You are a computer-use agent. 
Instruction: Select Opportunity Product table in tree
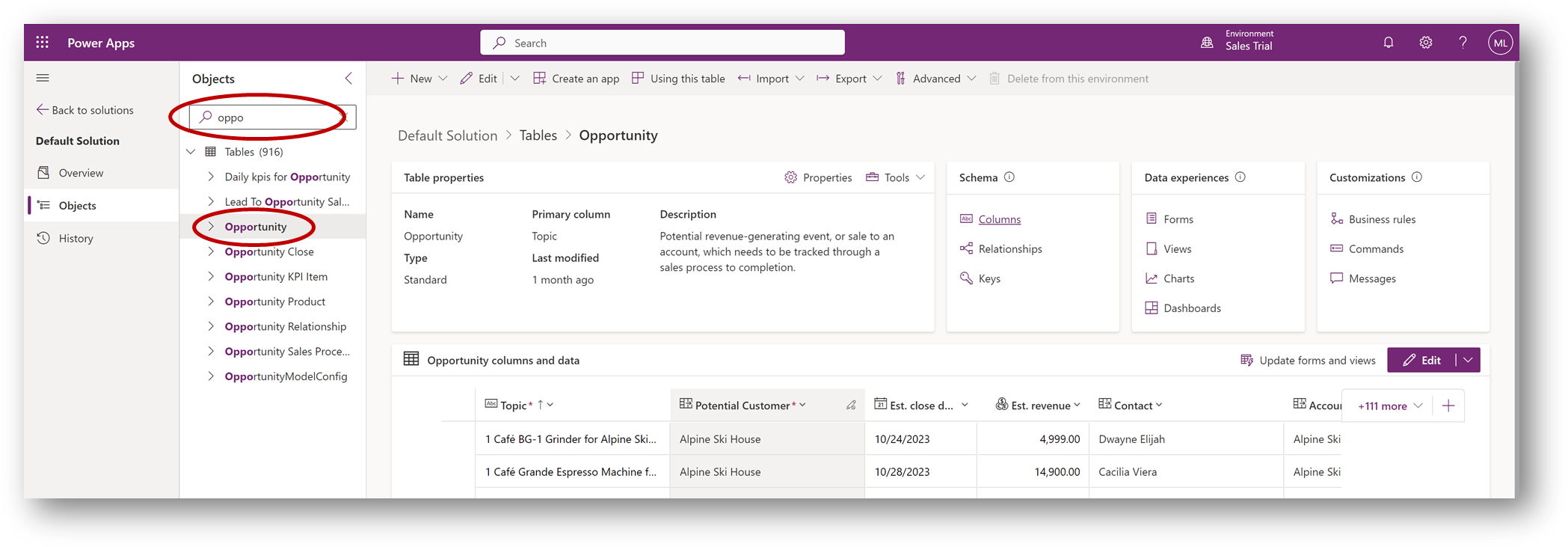pos(274,302)
